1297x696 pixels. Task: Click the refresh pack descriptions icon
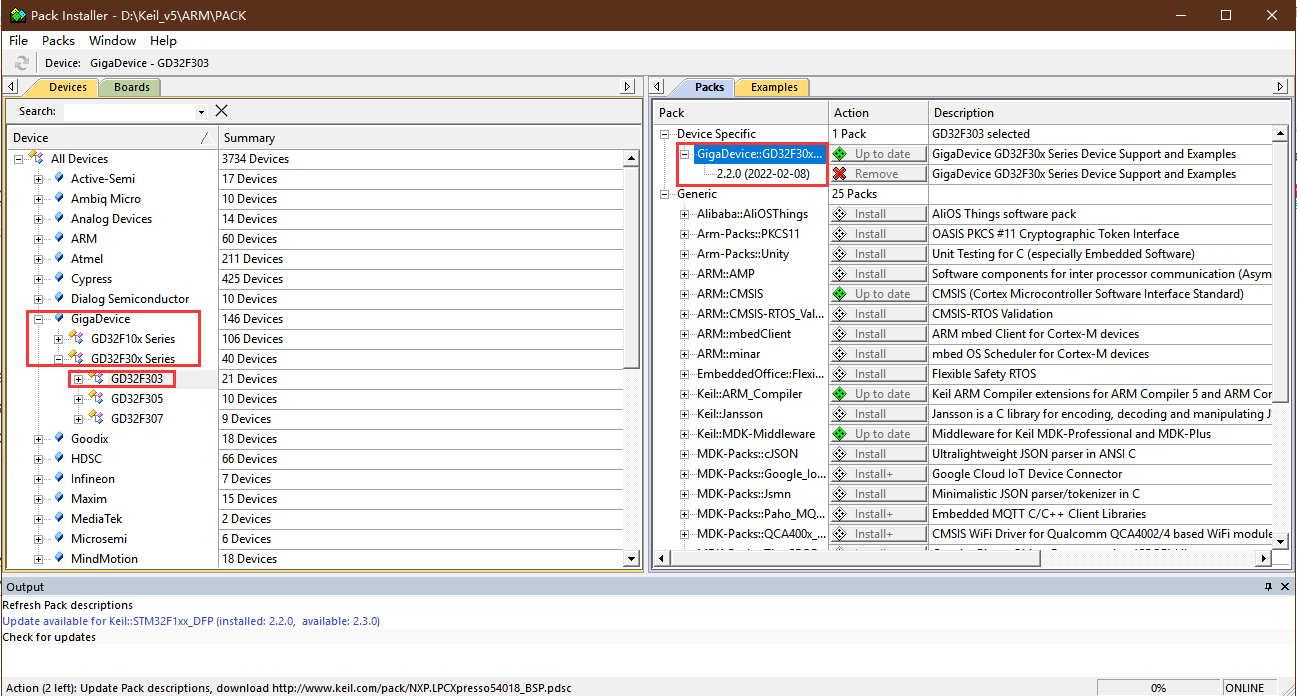22,63
